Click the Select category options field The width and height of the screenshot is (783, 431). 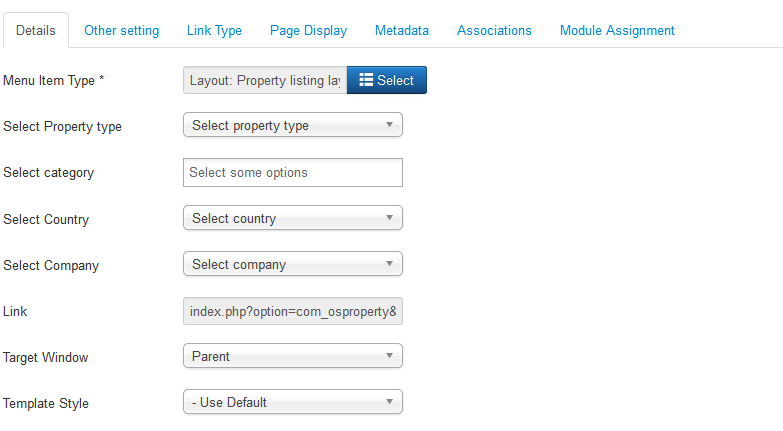click(293, 172)
